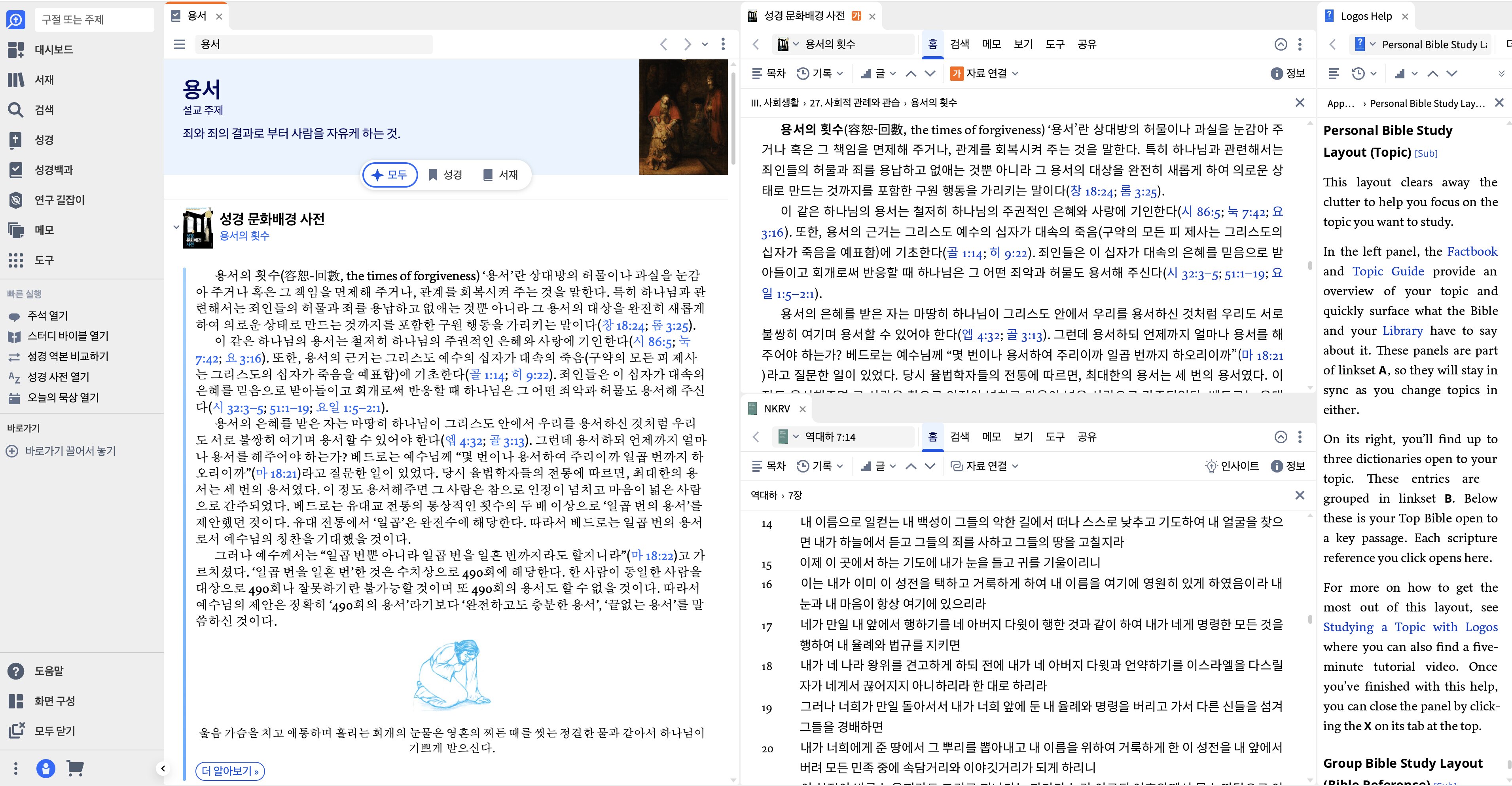This screenshot has width=1512, height=786.
Task: Open the 용서 panel kebab menu
Action: (723, 44)
